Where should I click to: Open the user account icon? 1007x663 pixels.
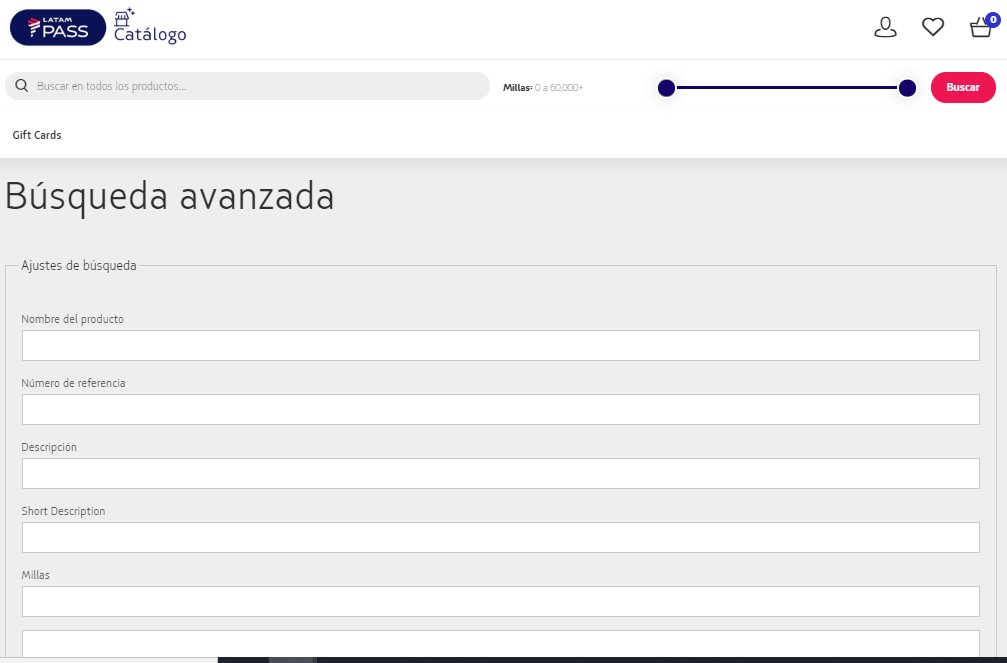tap(885, 27)
